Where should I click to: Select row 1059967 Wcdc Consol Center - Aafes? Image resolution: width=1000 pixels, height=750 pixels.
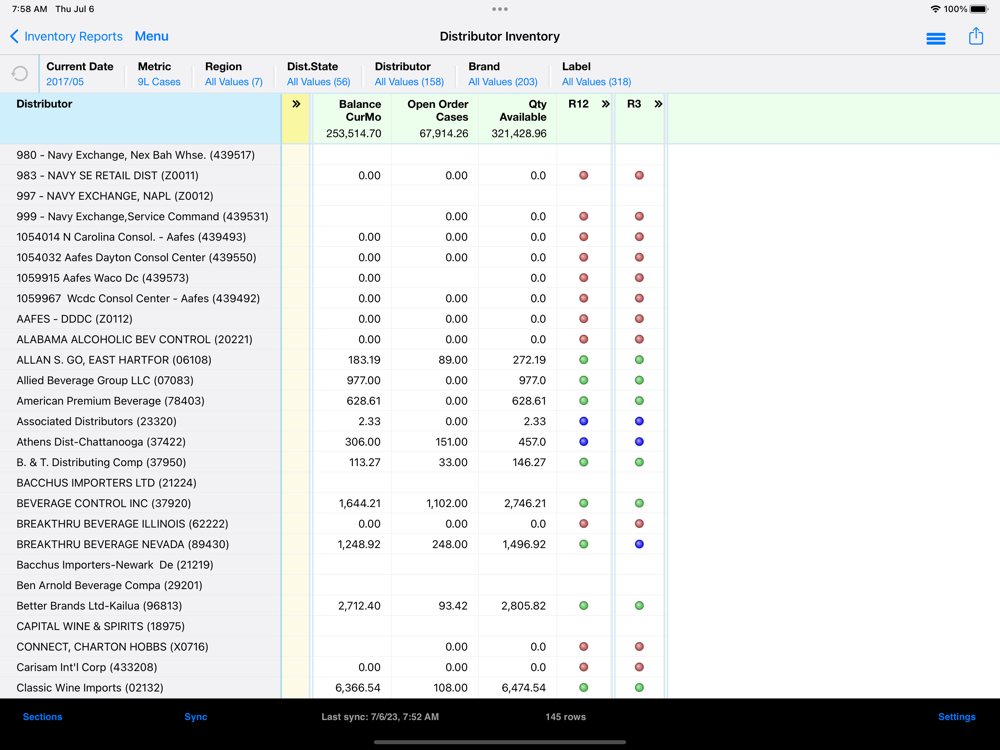(140, 298)
